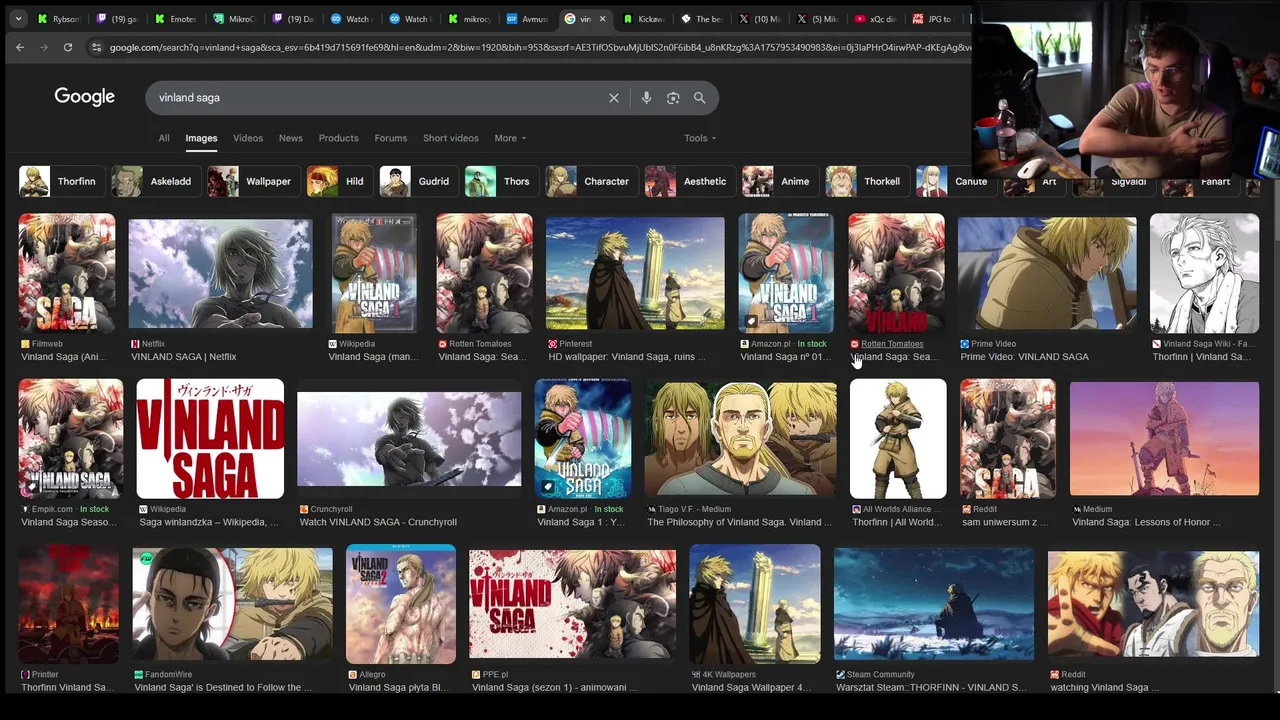Open the Allegro Vinland Saga Blu-ray image

401,604
